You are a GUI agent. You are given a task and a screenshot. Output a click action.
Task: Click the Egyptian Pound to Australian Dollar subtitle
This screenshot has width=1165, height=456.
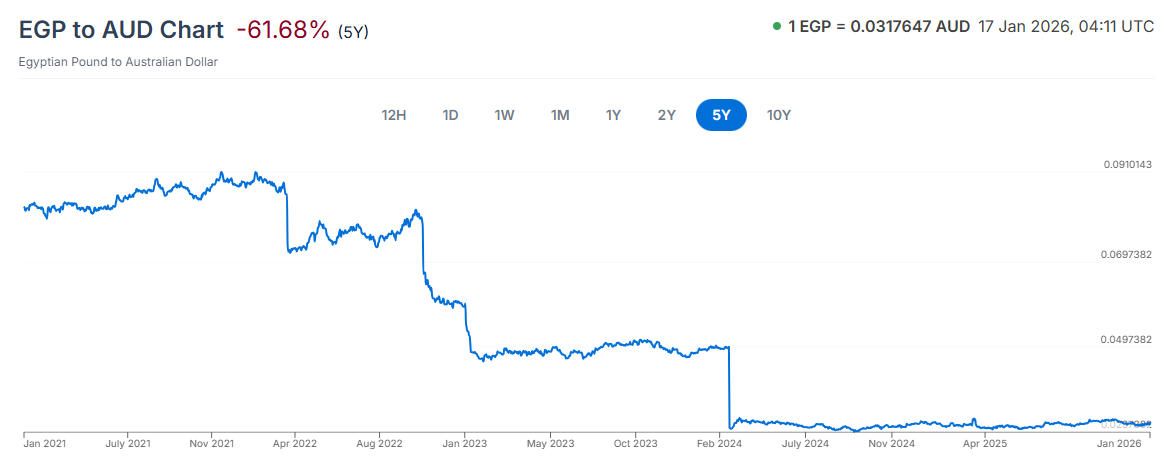coord(118,62)
